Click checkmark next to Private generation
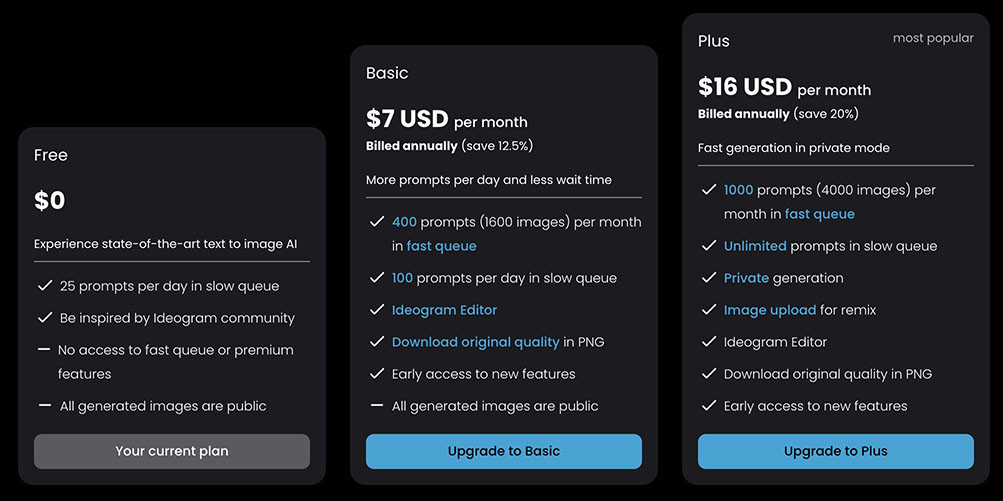Image resolution: width=1003 pixels, height=501 pixels. click(x=708, y=278)
